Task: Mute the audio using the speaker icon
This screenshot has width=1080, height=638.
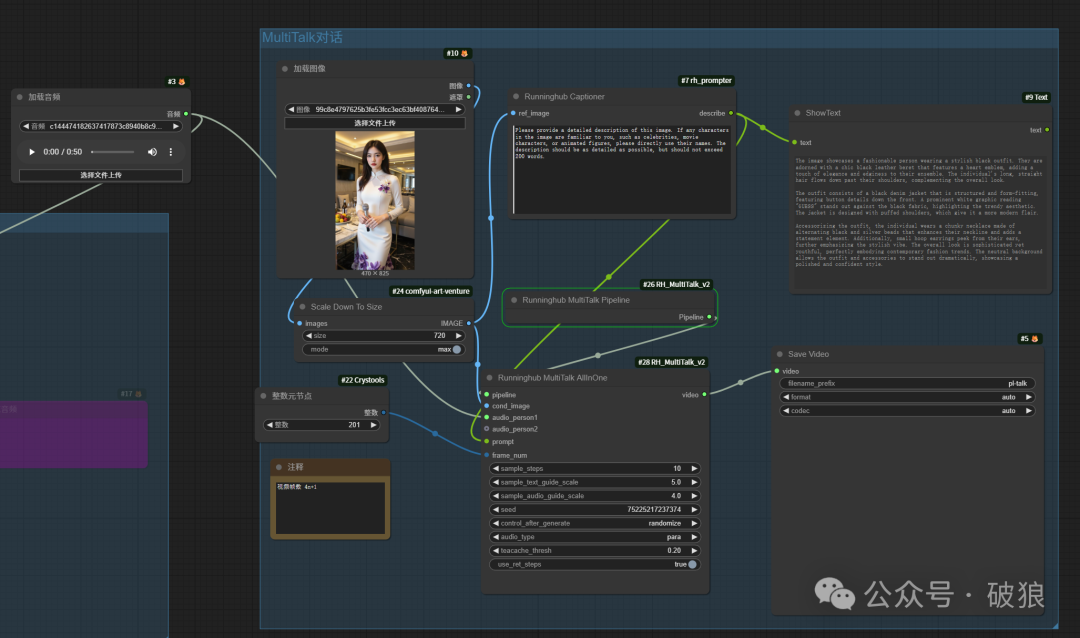Action: click(x=152, y=152)
